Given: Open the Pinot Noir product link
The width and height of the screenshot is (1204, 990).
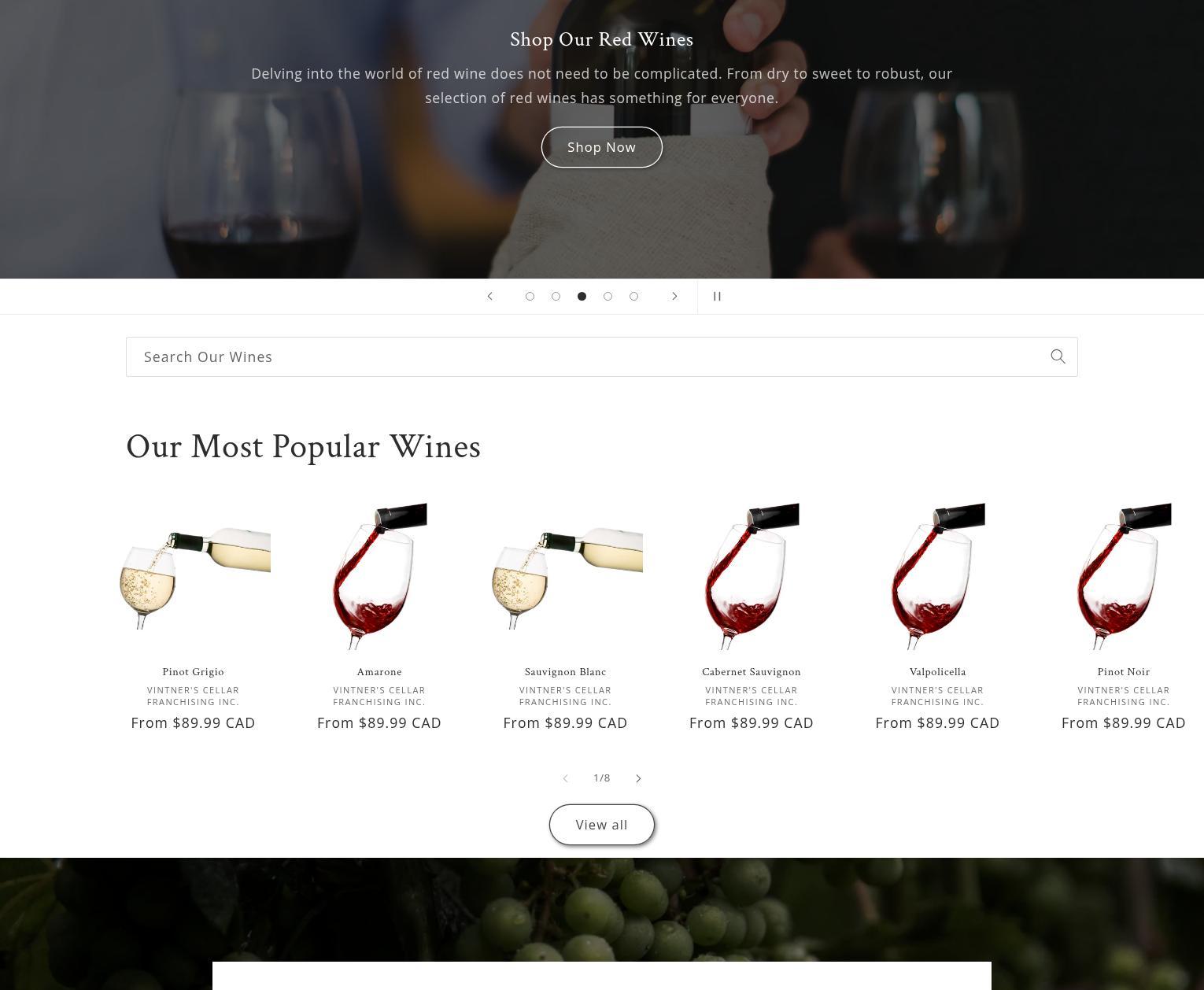Looking at the screenshot, I should 1124,672.
